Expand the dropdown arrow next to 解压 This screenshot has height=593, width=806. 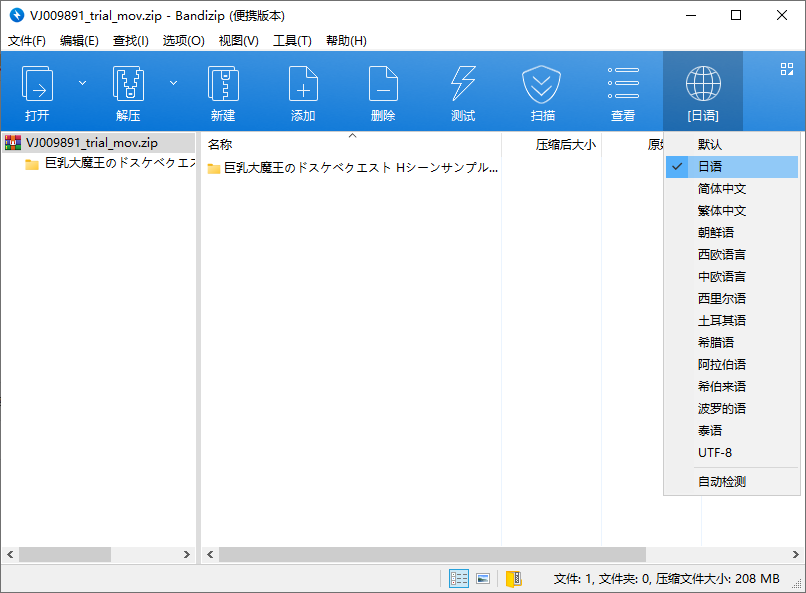[173, 82]
